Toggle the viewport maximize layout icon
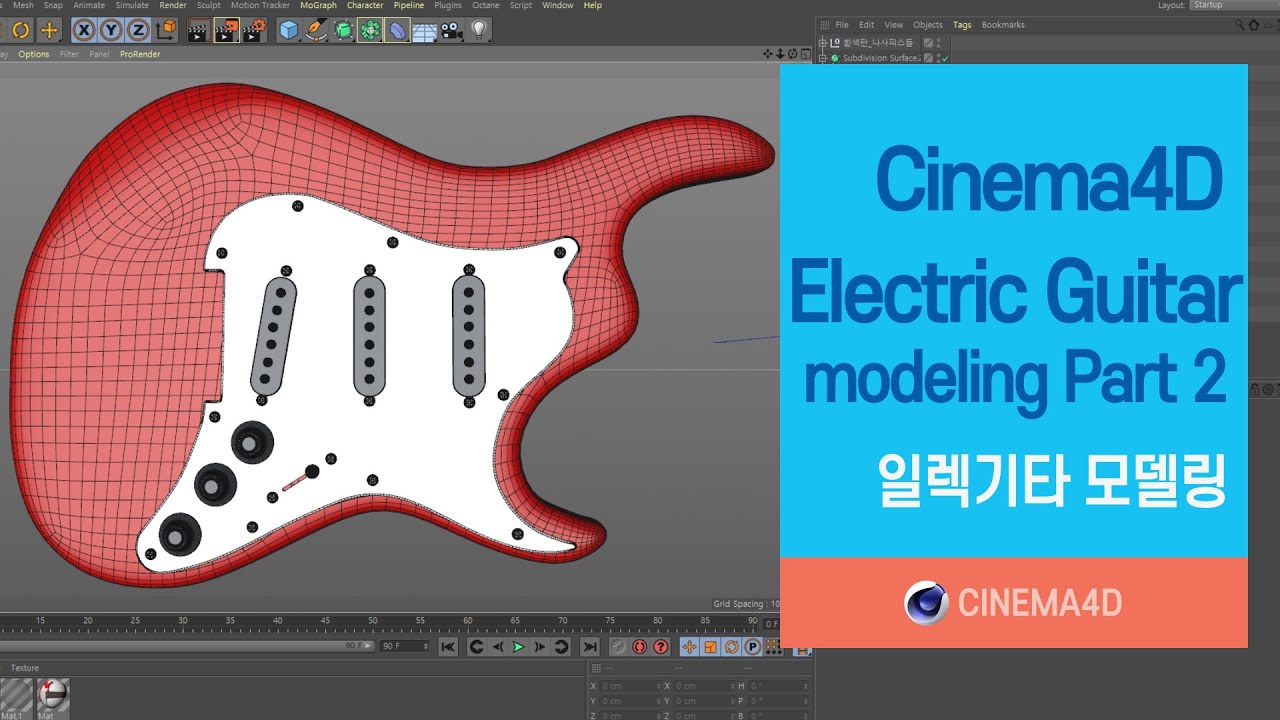This screenshot has width=1280, height=720. (x=805, y=54)
